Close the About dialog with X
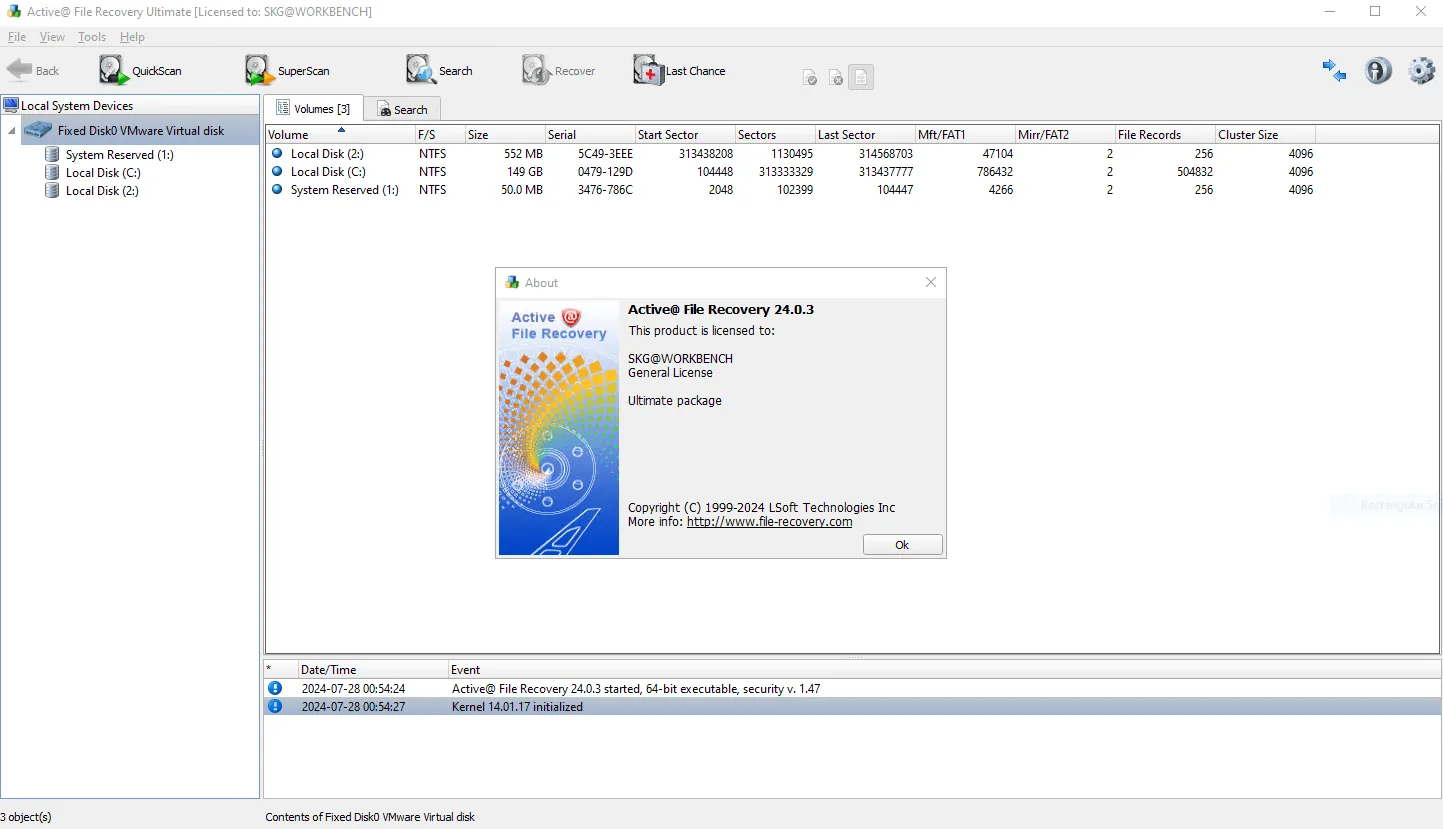This screenshot has width=1443, height=829. [x=931, y=283]
